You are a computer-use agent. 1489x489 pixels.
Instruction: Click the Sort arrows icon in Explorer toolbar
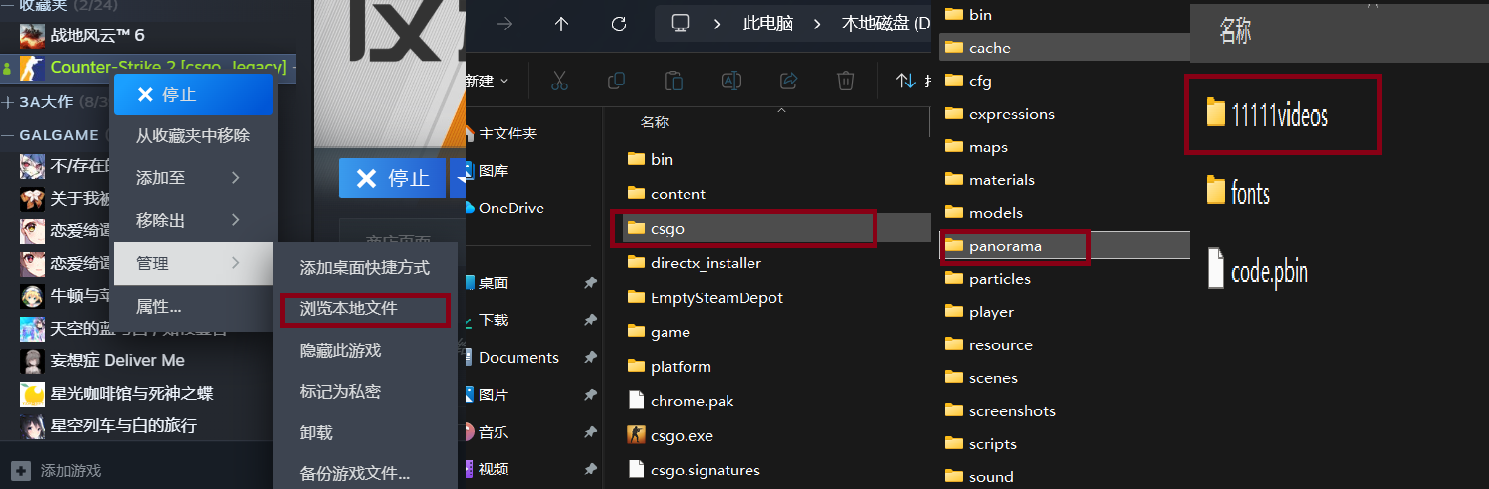point(906,80)
